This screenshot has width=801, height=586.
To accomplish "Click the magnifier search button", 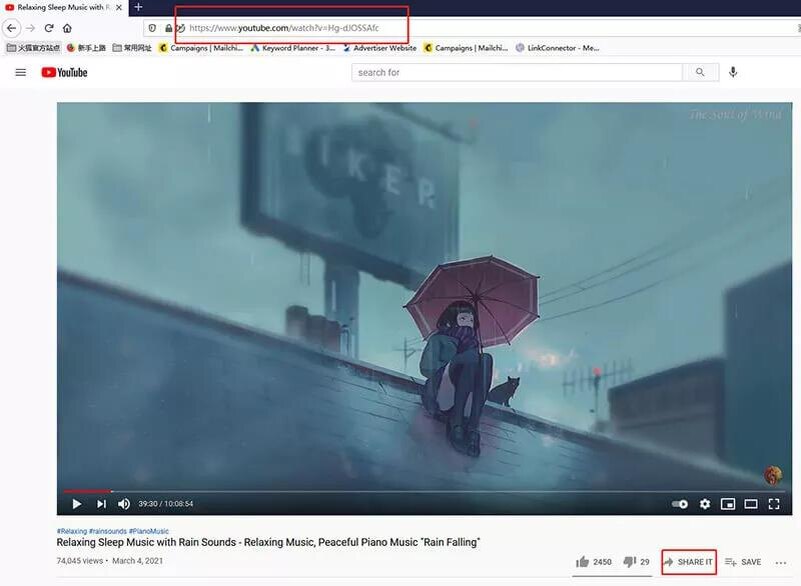I will click(700, 73).
